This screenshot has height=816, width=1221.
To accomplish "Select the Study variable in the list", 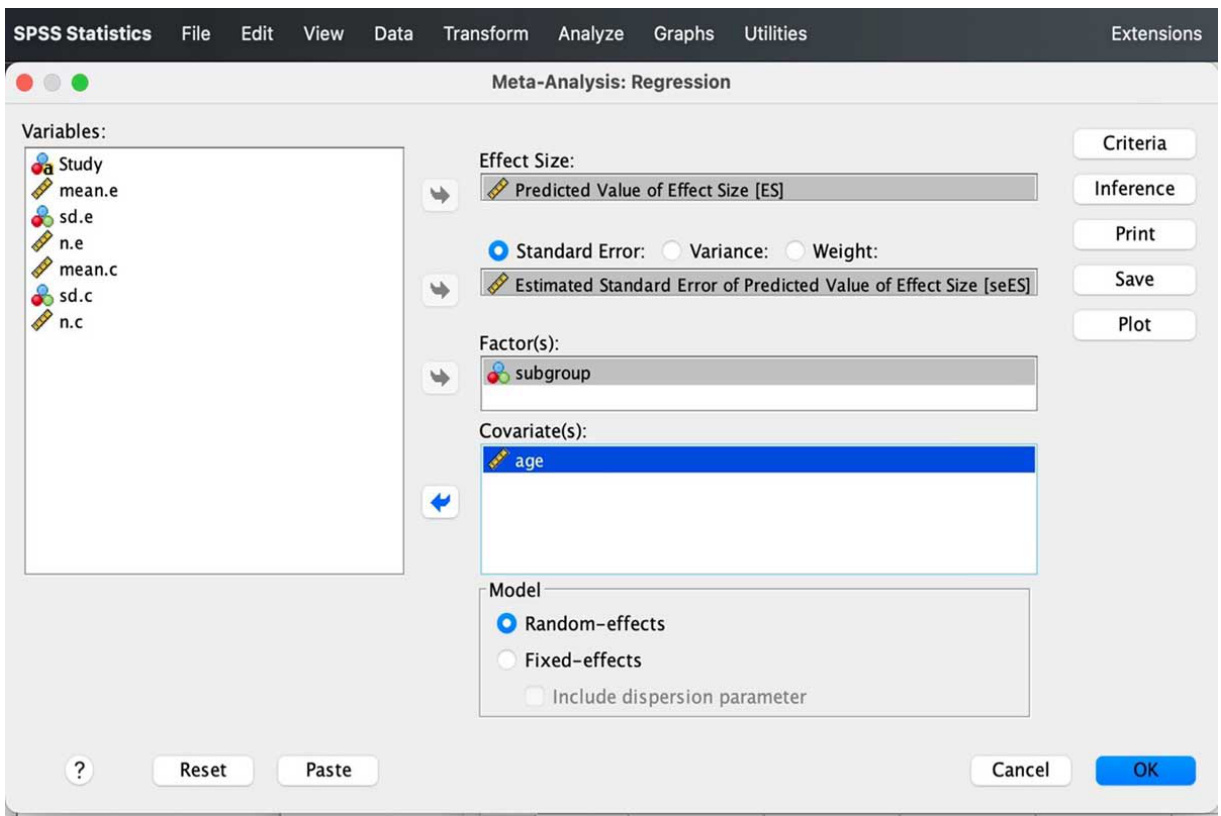I will click(x=214, y=165).
